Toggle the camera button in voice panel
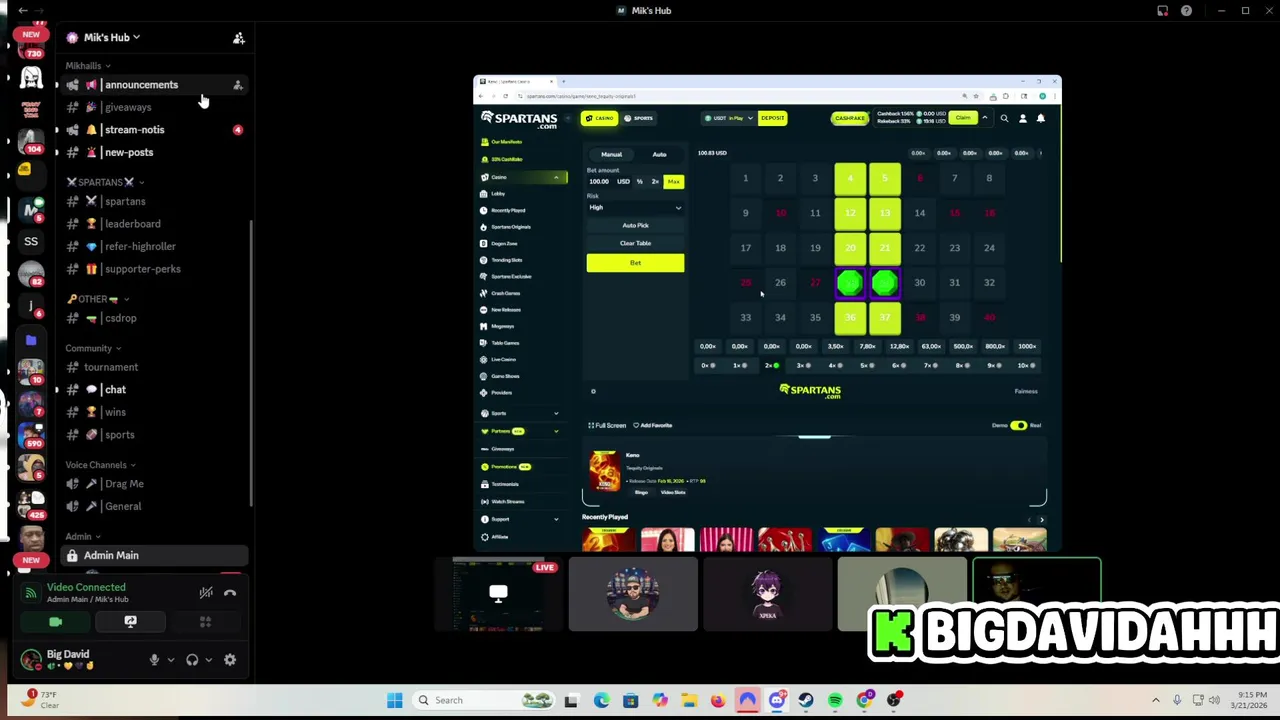The image size is (1280, 720). pos(55,622)
